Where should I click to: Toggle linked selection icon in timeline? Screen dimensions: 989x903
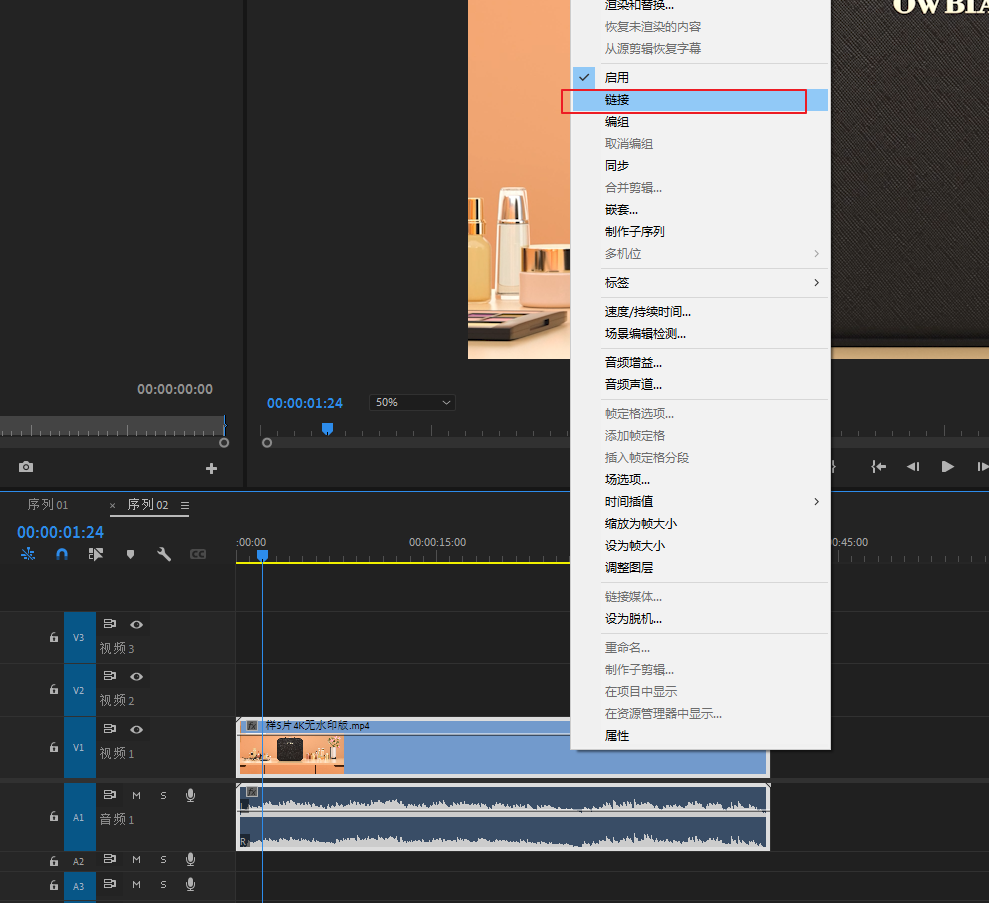[x=96, y=554]
